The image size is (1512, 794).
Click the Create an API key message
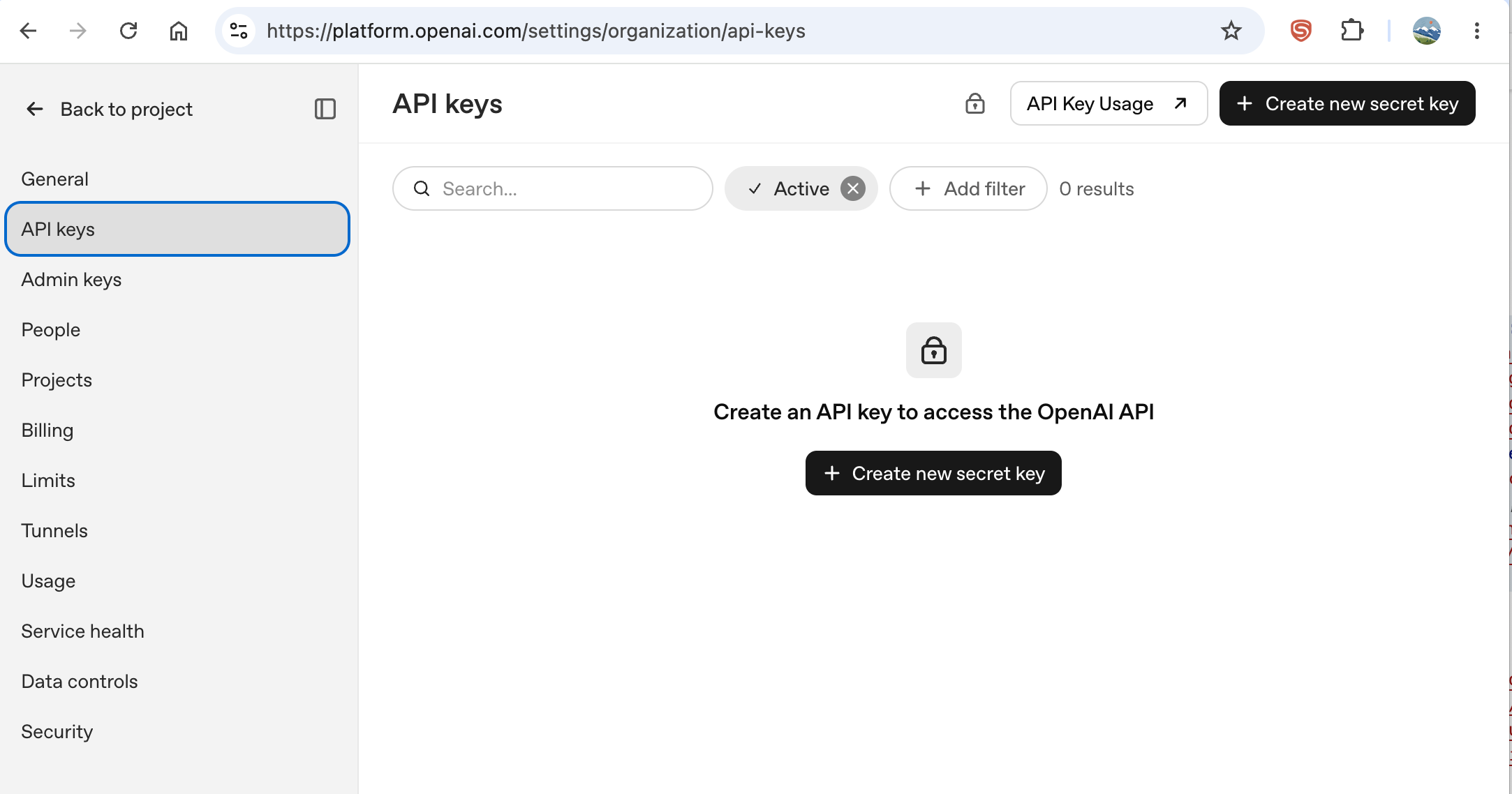pos(933,412)
